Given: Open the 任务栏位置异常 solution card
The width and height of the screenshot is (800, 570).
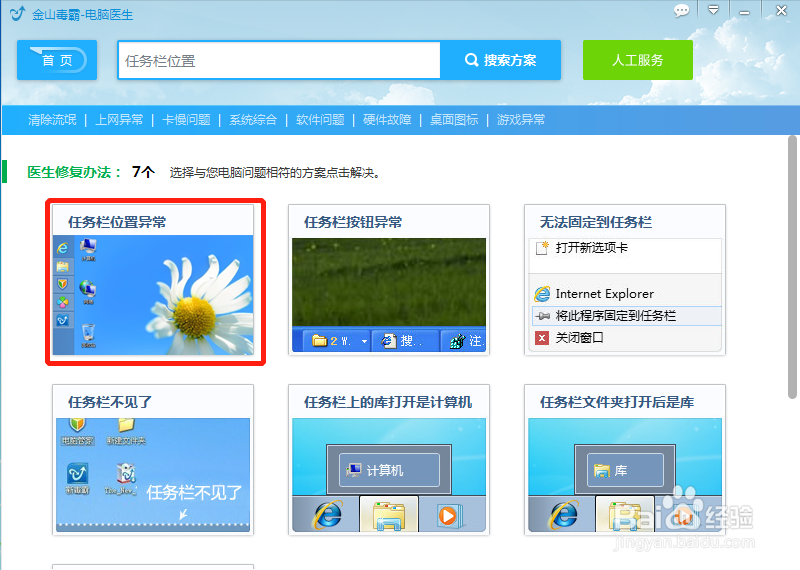Looking at the screenshot, I should (x=153, y=280).
